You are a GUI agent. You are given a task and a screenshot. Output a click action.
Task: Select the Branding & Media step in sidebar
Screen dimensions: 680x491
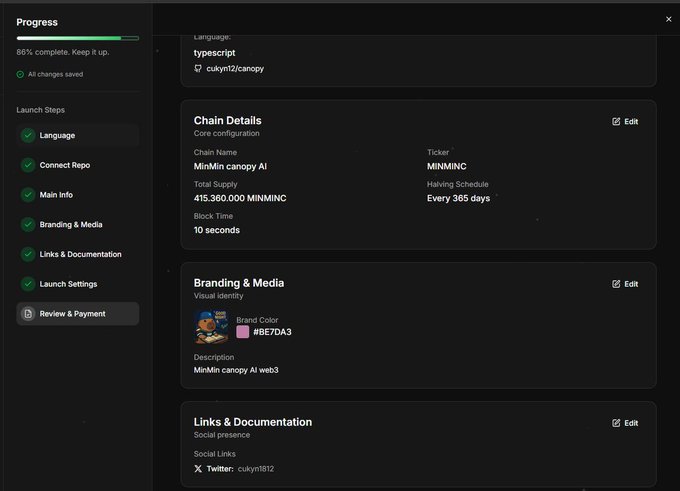coord(78,224)
